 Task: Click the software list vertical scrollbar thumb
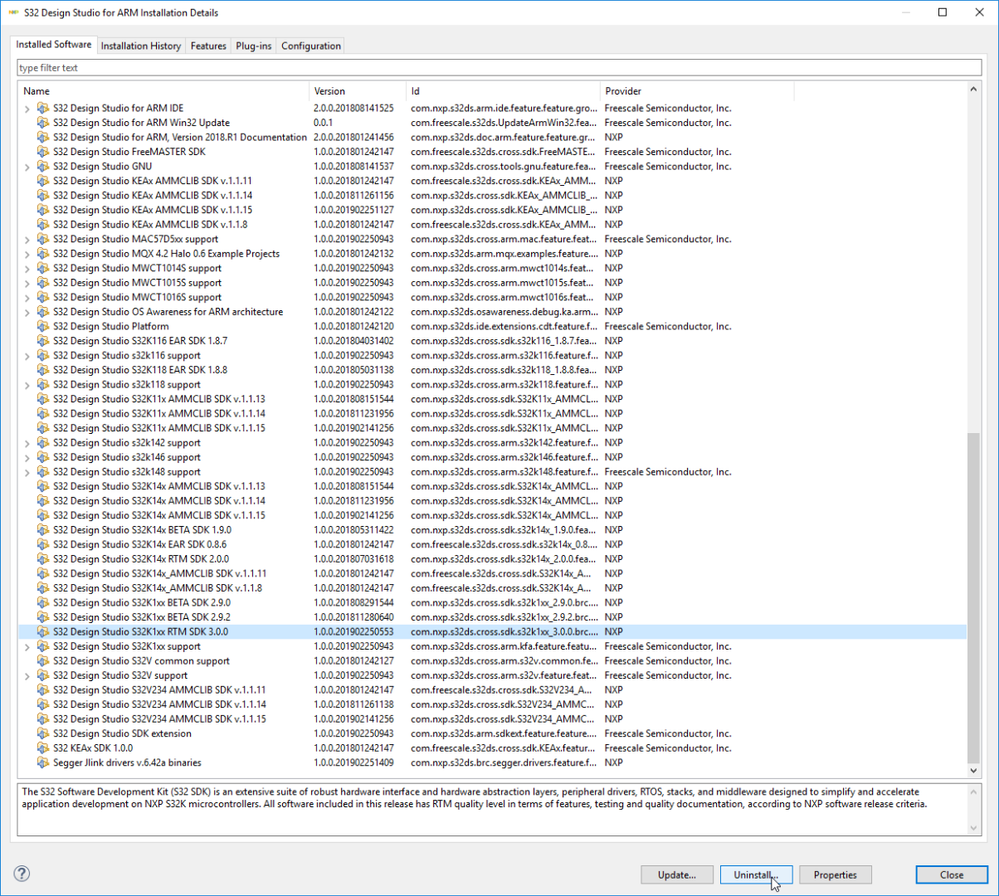pyautogui.click(x=973, y=597)
